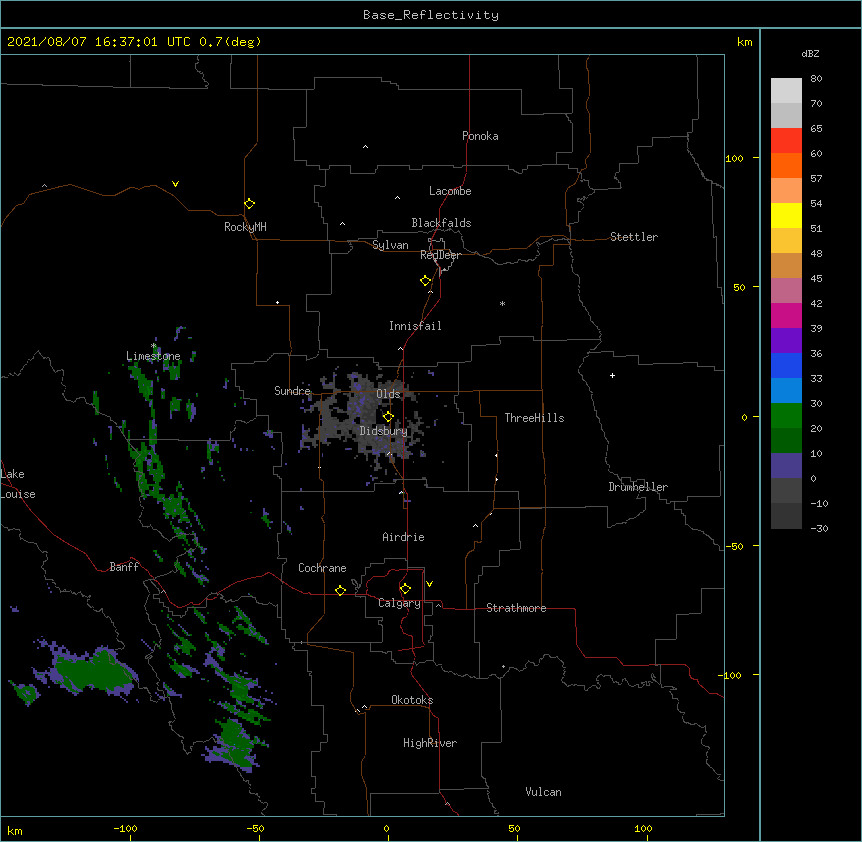Click the Cochrane city label

tap(322, 568)
